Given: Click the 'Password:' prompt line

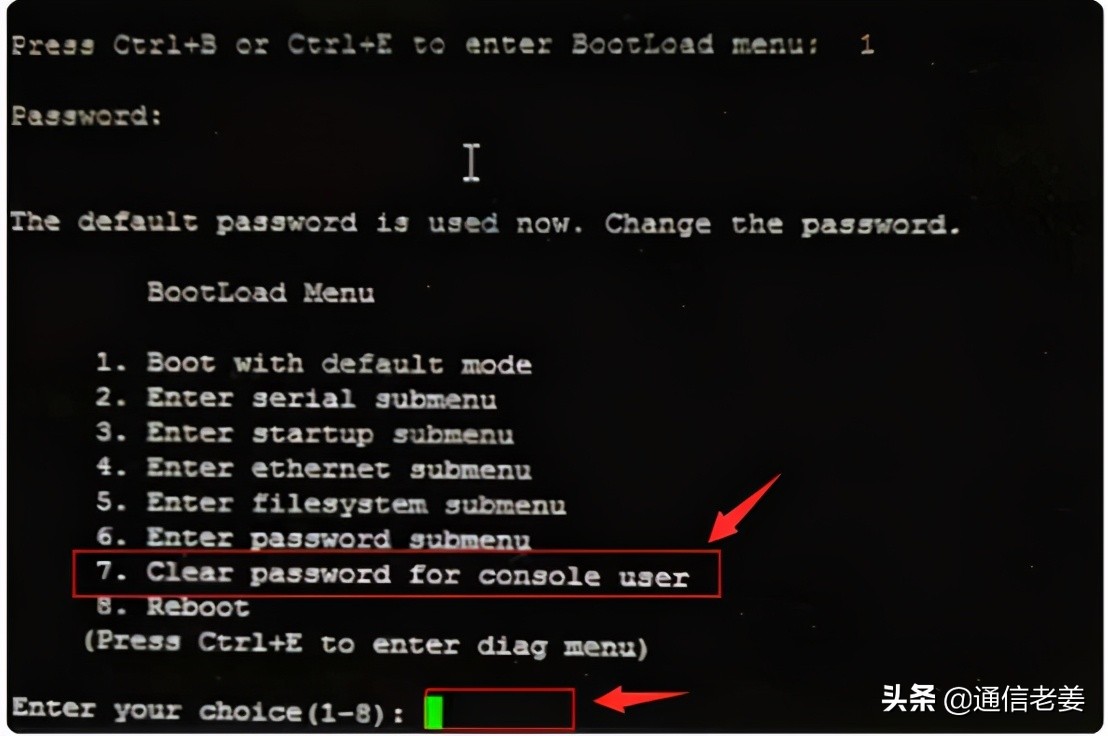Looking at the screenshot, I should 86,115.
